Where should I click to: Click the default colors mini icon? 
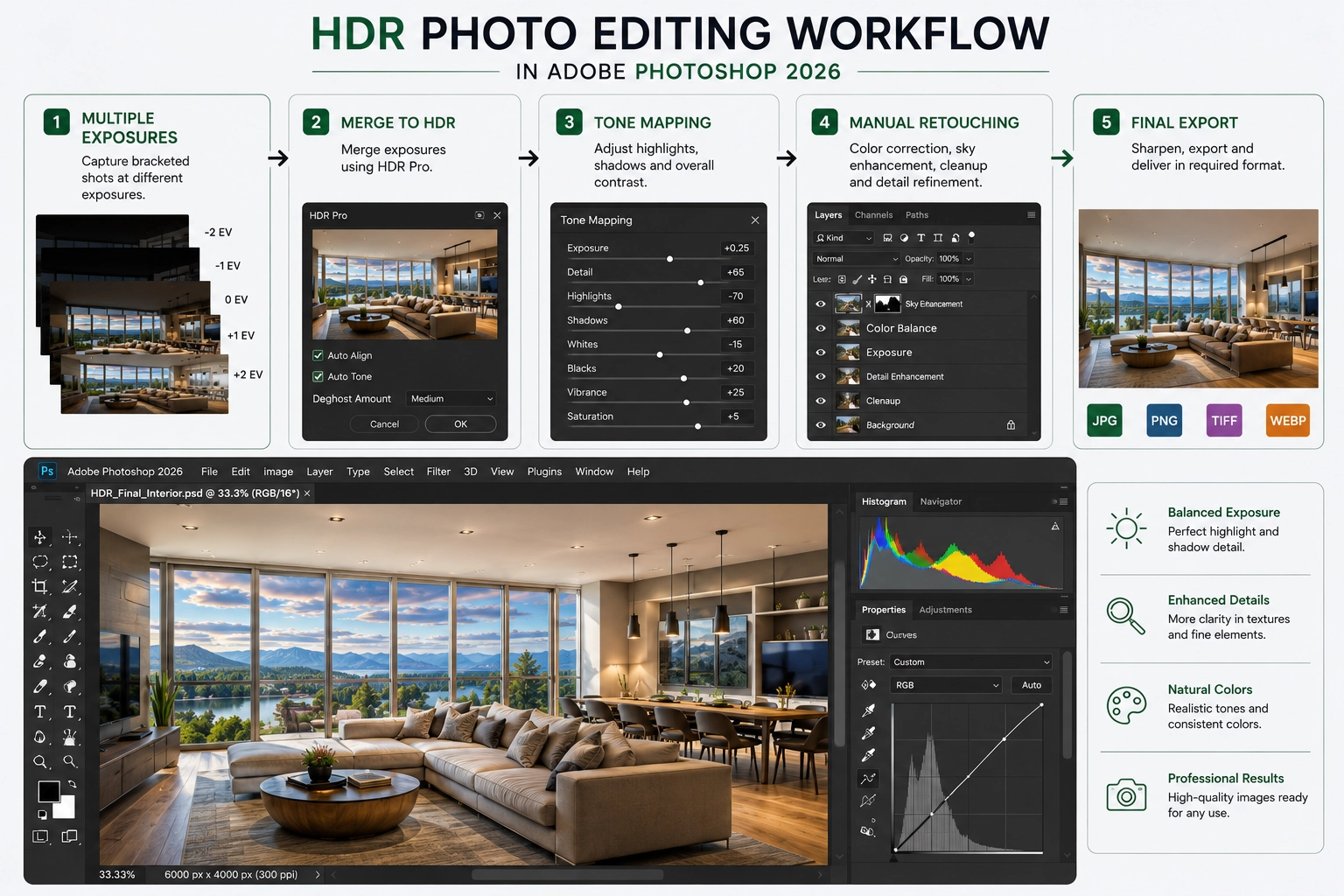point(41,815)
